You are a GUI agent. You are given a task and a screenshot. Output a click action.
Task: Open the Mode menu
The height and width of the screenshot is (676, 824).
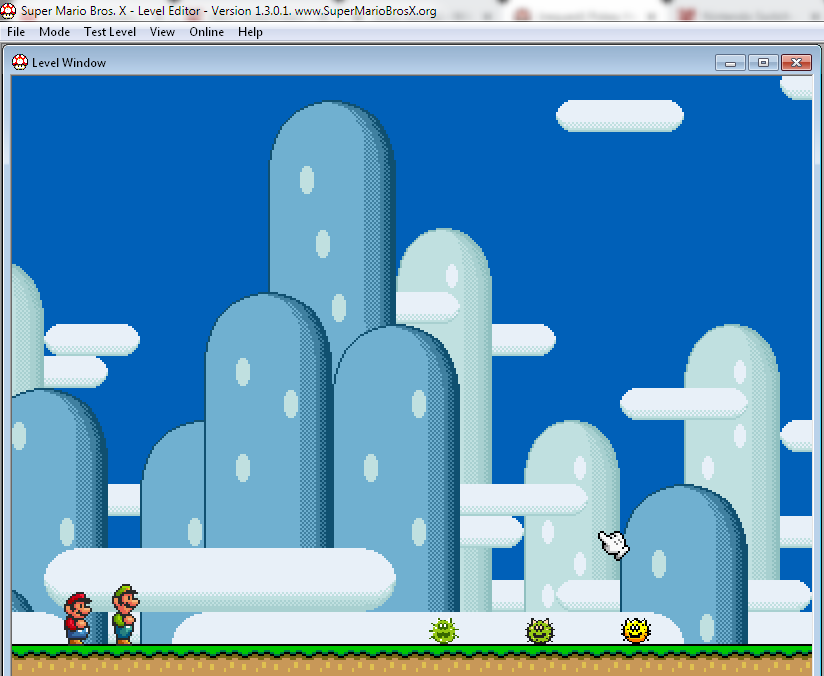point(54,32)
